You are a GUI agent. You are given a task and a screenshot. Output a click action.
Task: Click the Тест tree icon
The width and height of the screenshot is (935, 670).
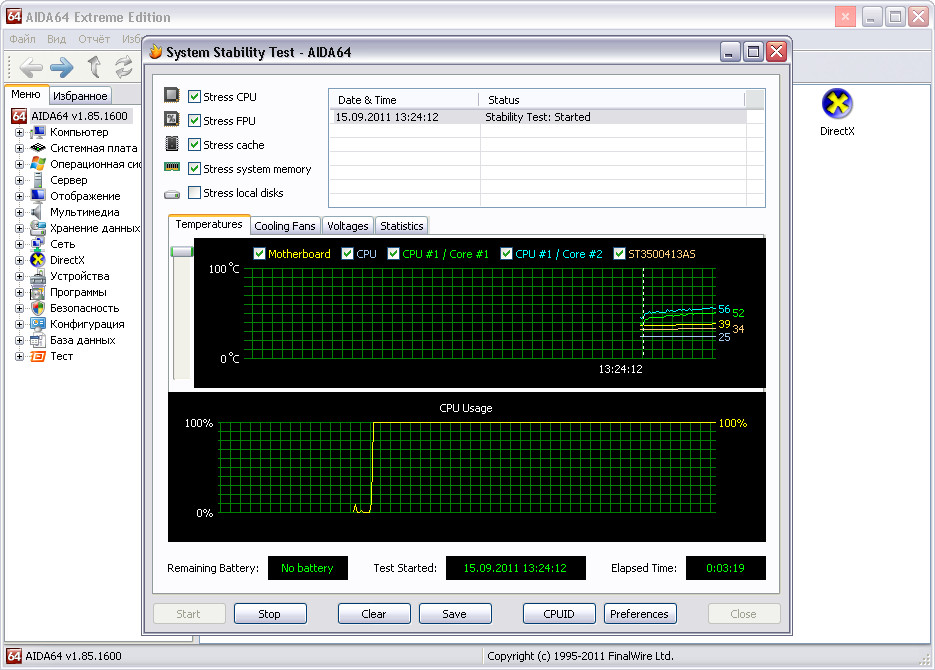[38, 356]
